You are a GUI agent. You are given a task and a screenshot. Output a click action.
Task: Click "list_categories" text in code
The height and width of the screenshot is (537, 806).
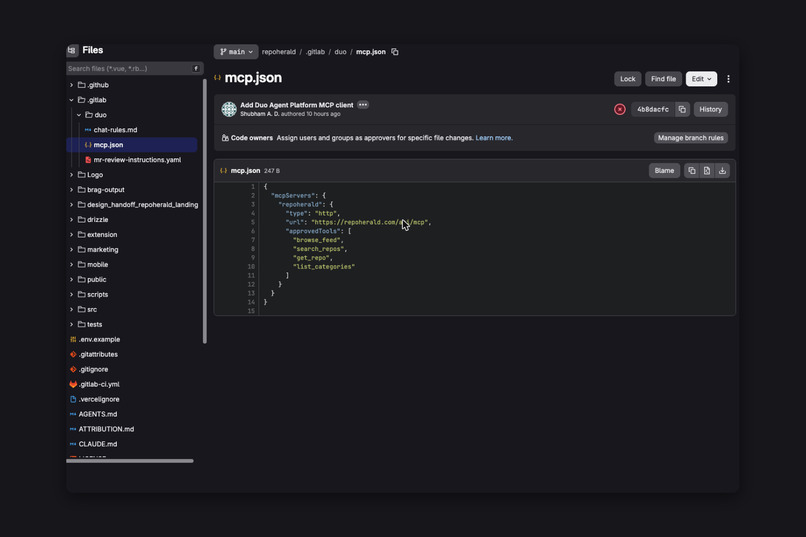click(323, 267)
